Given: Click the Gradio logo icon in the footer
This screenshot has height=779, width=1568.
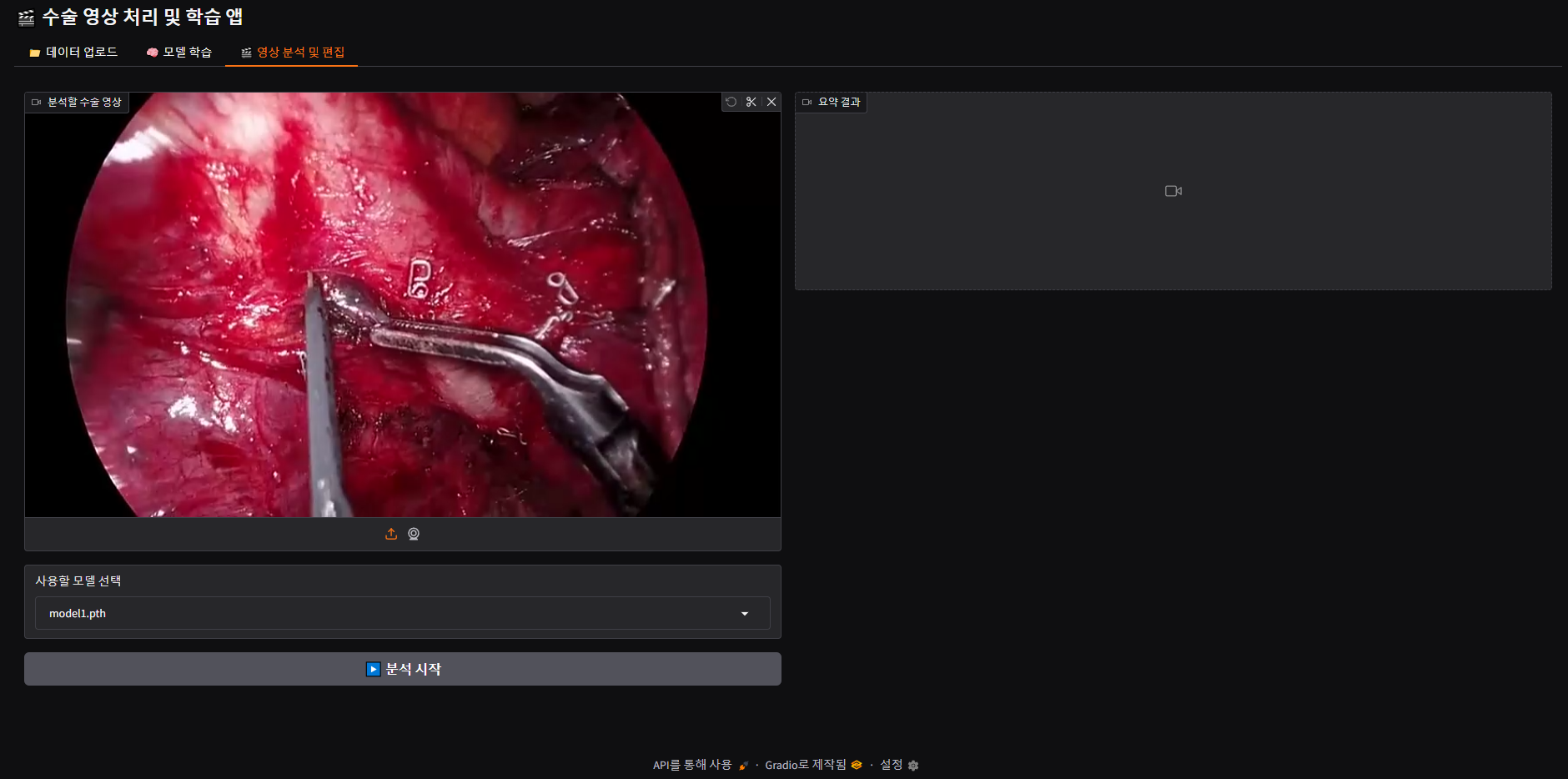Looking at the screenshot, I should tap(857, 765).
